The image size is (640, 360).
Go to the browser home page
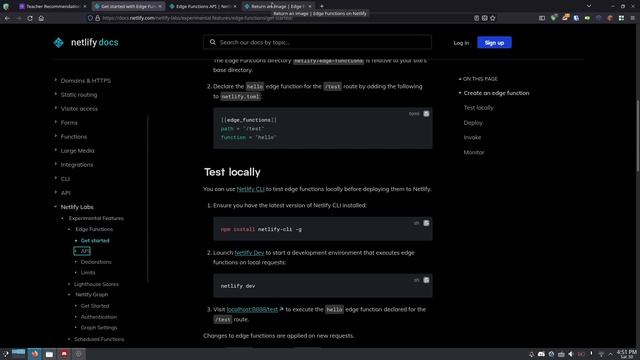41,18
